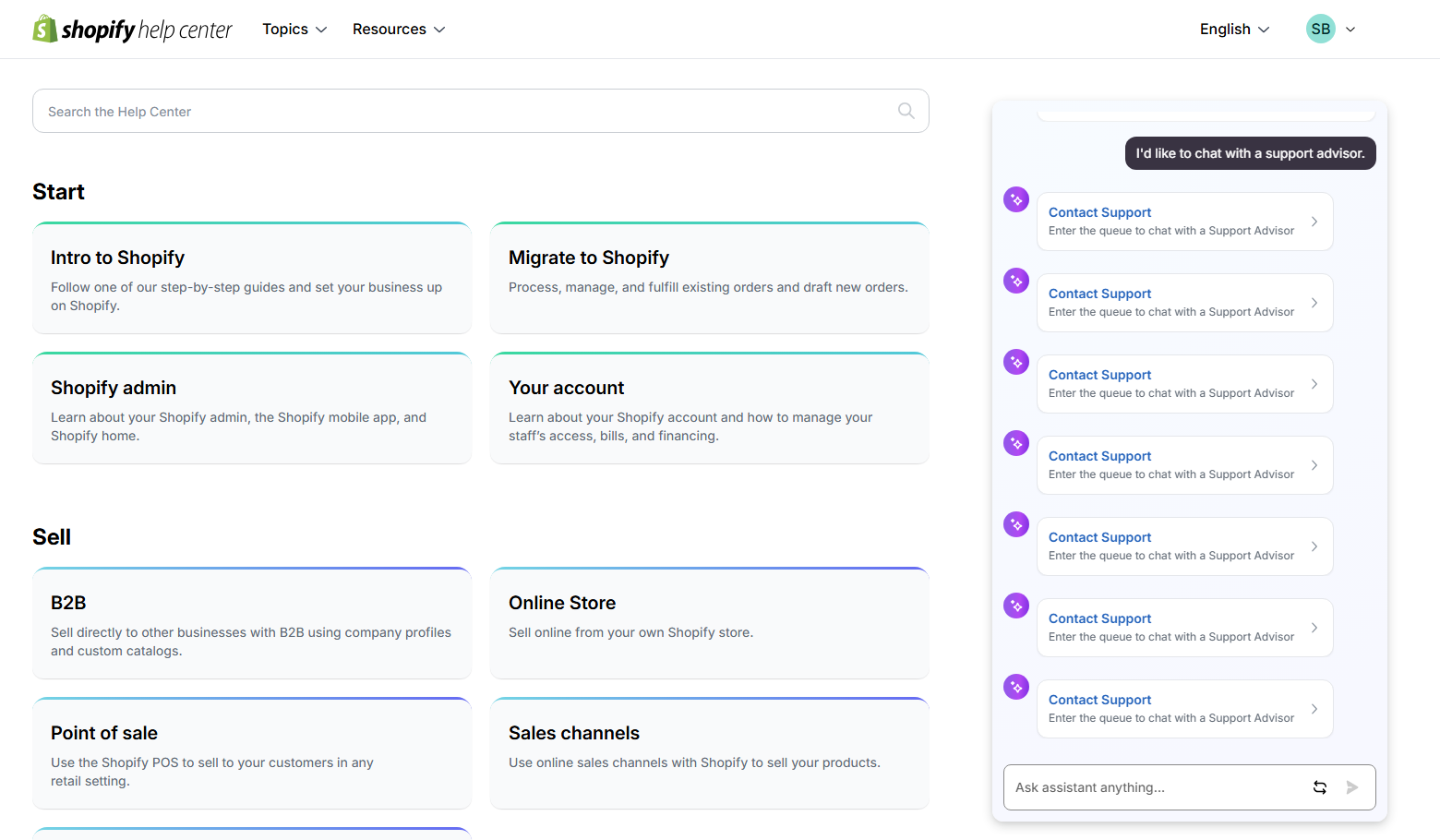1440x840 pixels.
Task: Click the search magnifier icon
Action: coord(906,111)
